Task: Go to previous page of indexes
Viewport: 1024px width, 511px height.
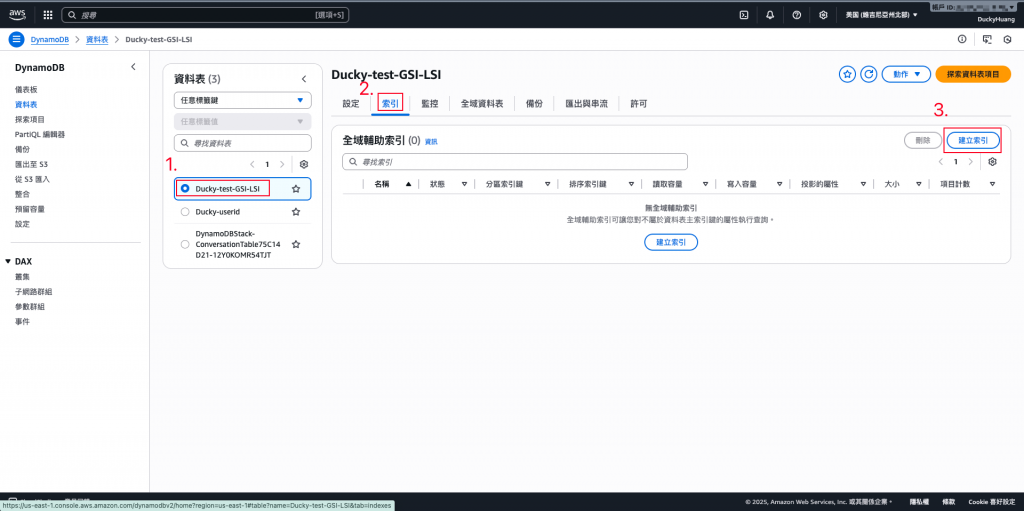Action: pyautogui.click(x=941, y=161)
